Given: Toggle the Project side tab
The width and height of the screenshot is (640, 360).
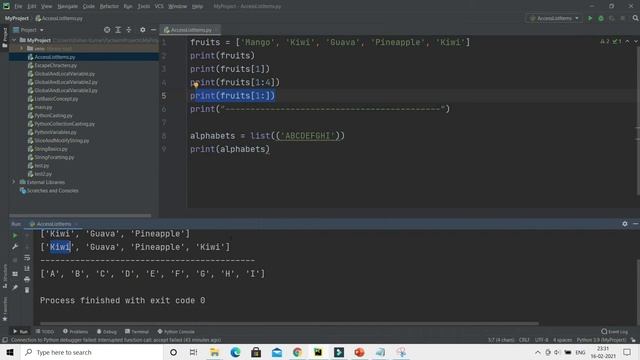Looking at the screenshot, I should point(5,38).
